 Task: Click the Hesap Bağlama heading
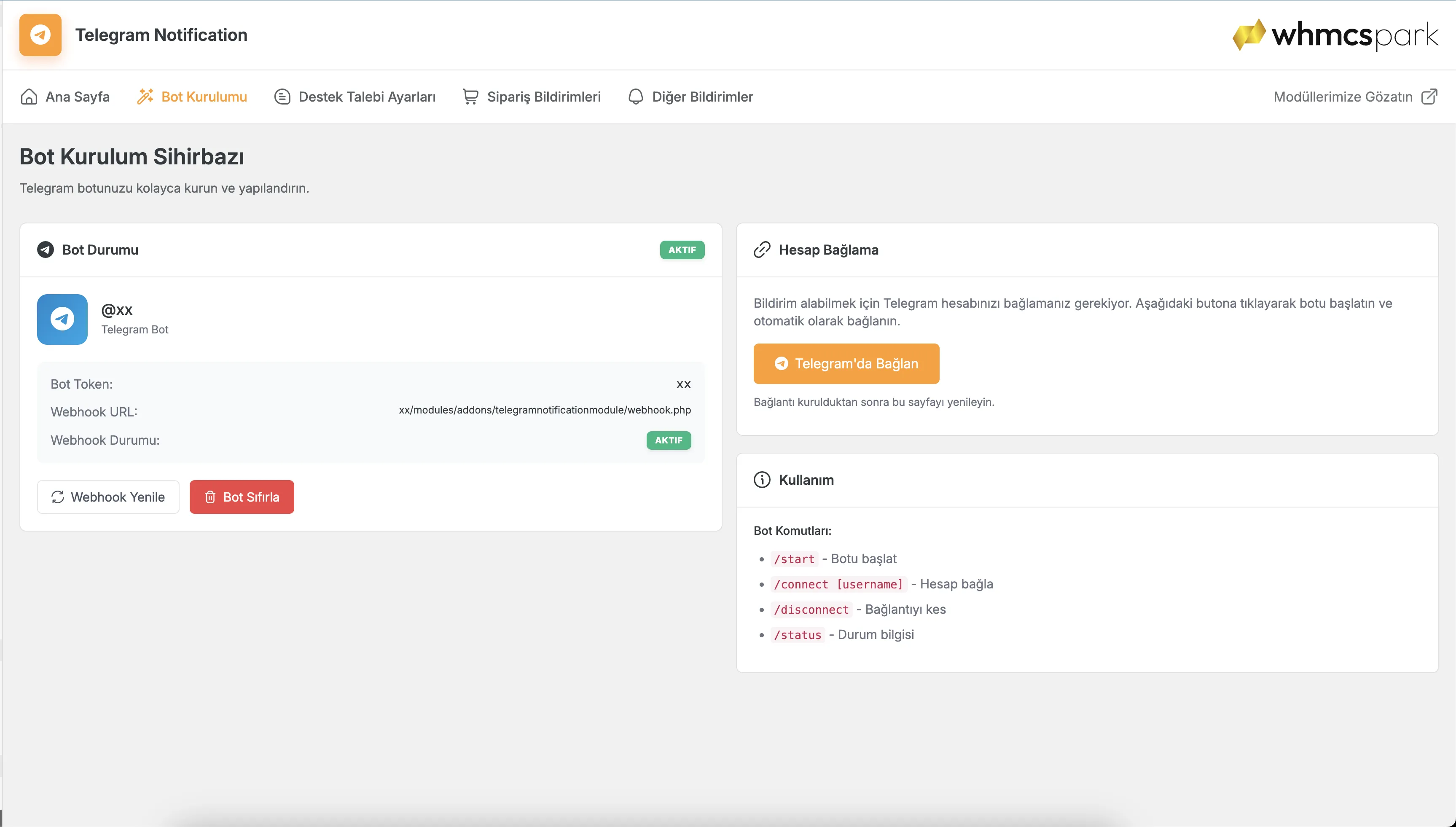click(x=828, y=250)
